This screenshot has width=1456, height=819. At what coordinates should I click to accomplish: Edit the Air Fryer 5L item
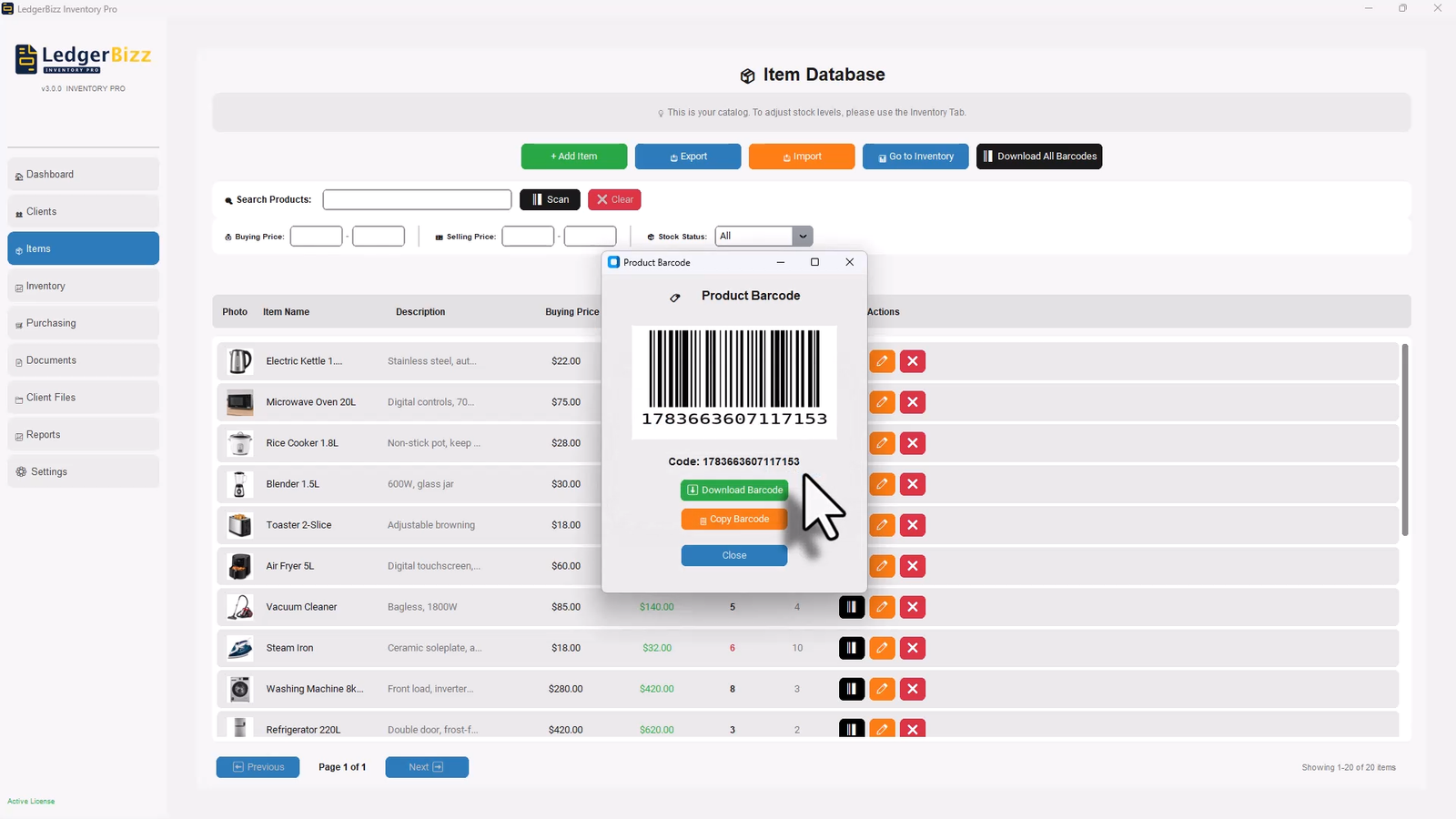click(x=882, y=566)
